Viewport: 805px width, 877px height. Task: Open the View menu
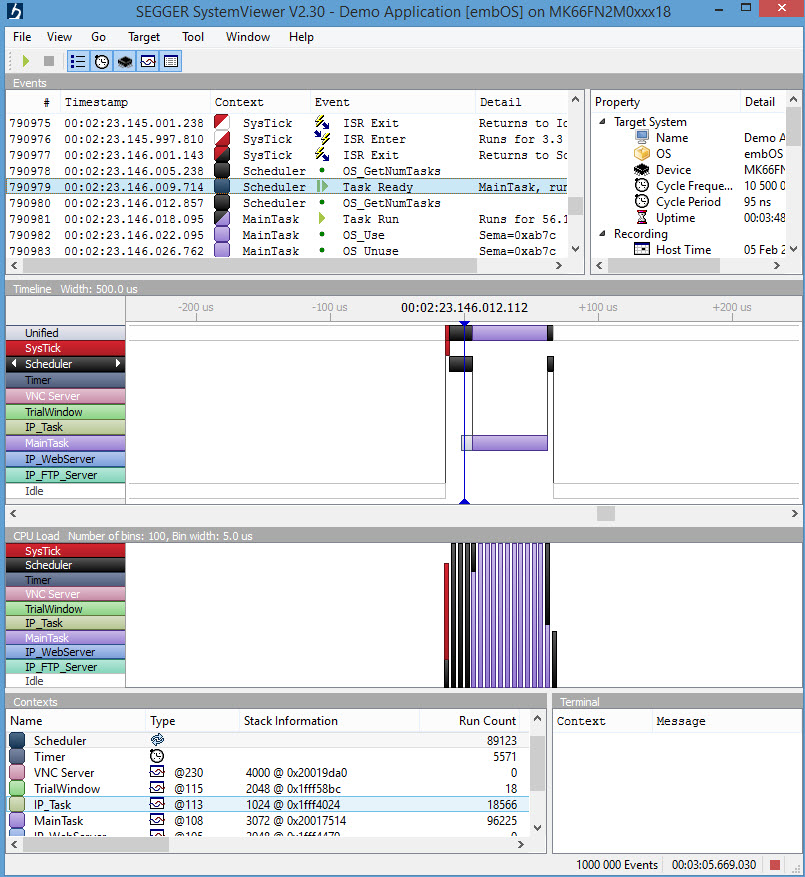click(59, 37)
